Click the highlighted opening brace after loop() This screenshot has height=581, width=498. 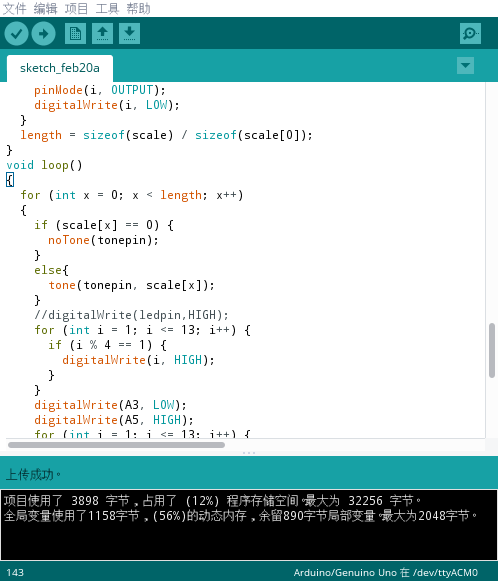10,180
